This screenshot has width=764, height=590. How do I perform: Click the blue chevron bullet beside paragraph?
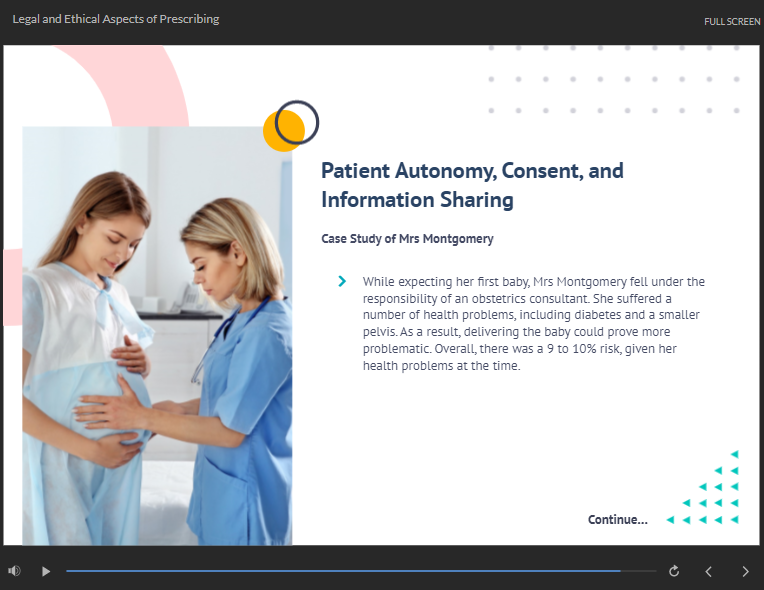pos(342,281)
